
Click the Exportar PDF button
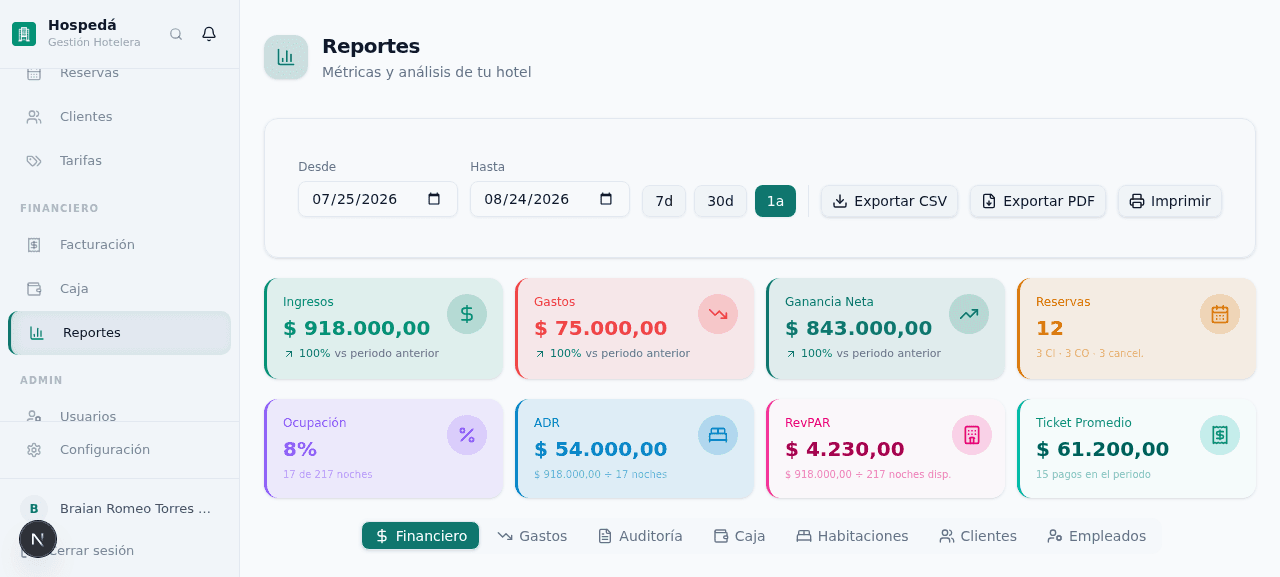[x=1038, y=201]
